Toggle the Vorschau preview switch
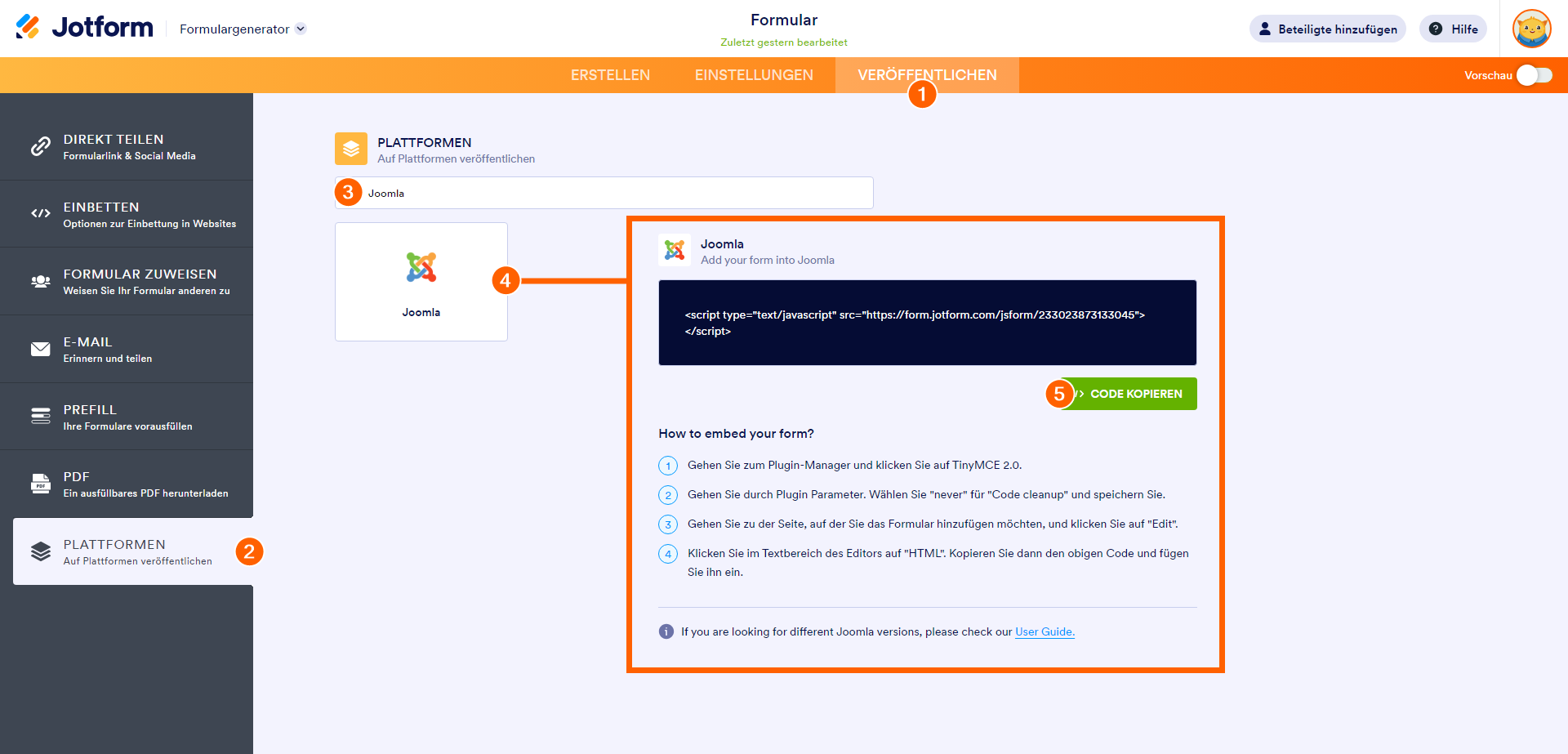This screenshot has height=754, width=1568. click(x=1535, y=75)
